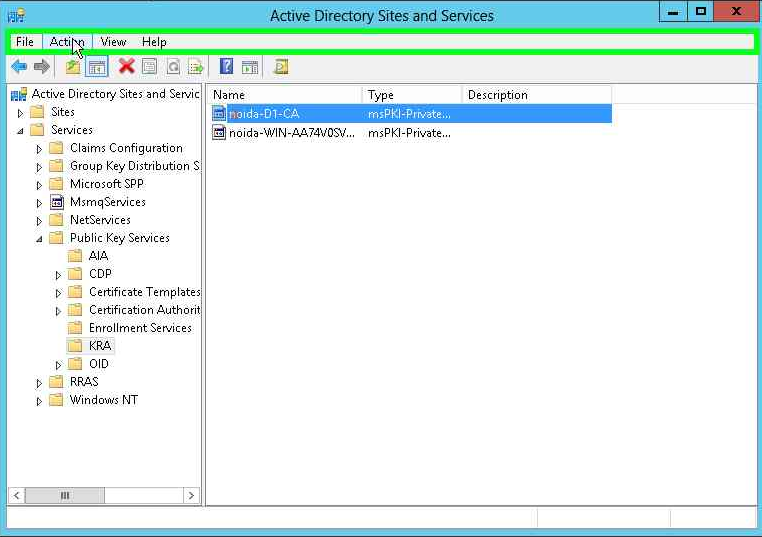Select NetServices in tree
Screen dimensions: 762x537
coord(100,220)
